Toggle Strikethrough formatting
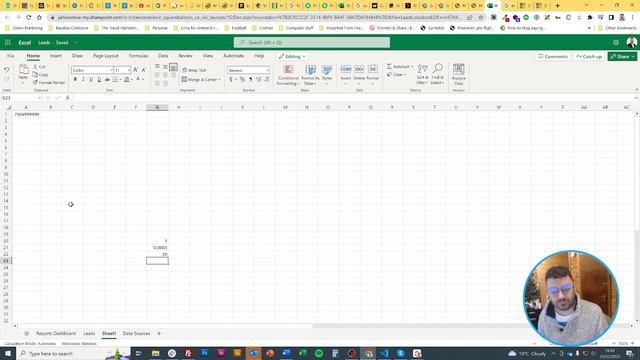Screen dimensions: 640x360 107,80
